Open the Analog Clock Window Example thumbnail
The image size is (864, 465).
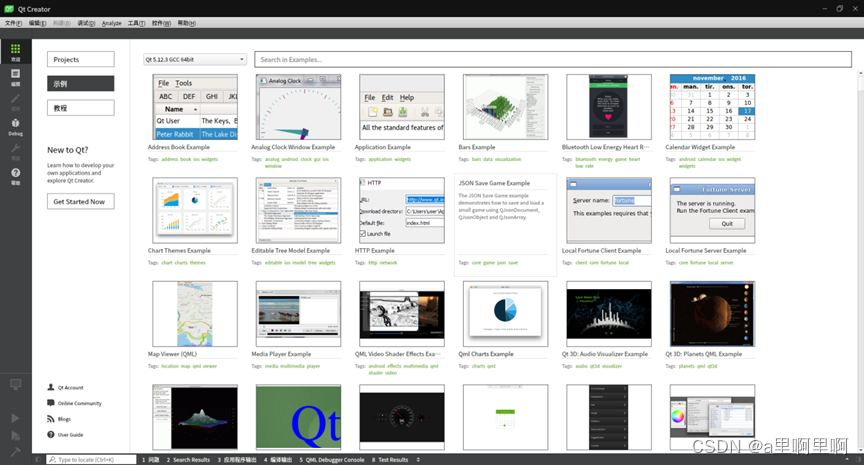(x=298, y=107)
